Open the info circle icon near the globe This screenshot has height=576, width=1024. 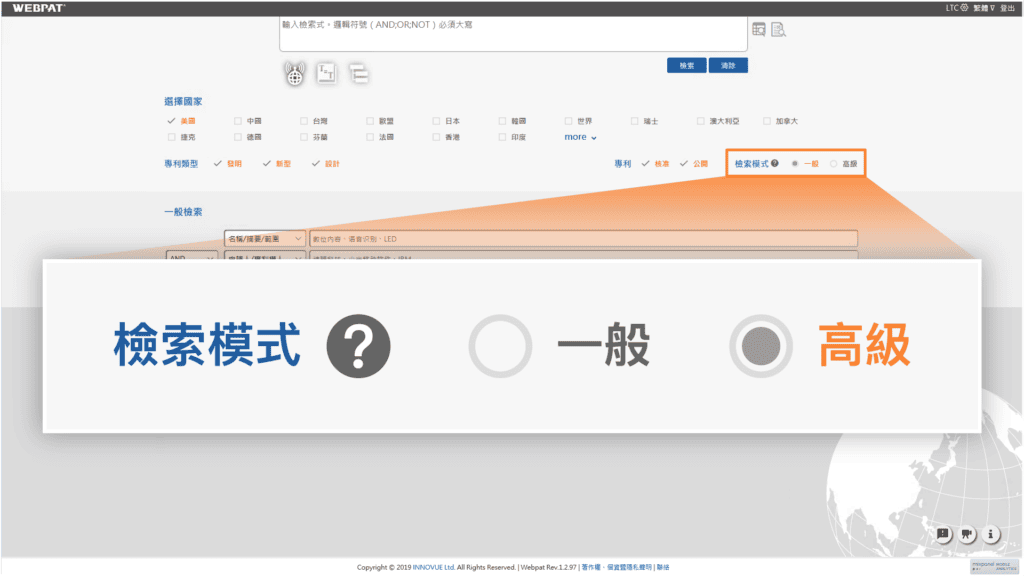coord(990,534)
